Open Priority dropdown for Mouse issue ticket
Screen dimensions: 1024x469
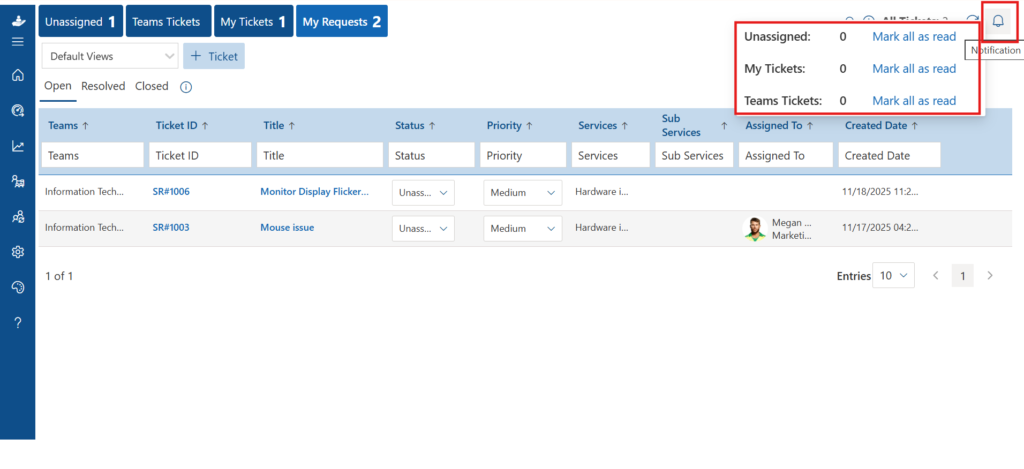pyautogui.click(x=522, y=229)
